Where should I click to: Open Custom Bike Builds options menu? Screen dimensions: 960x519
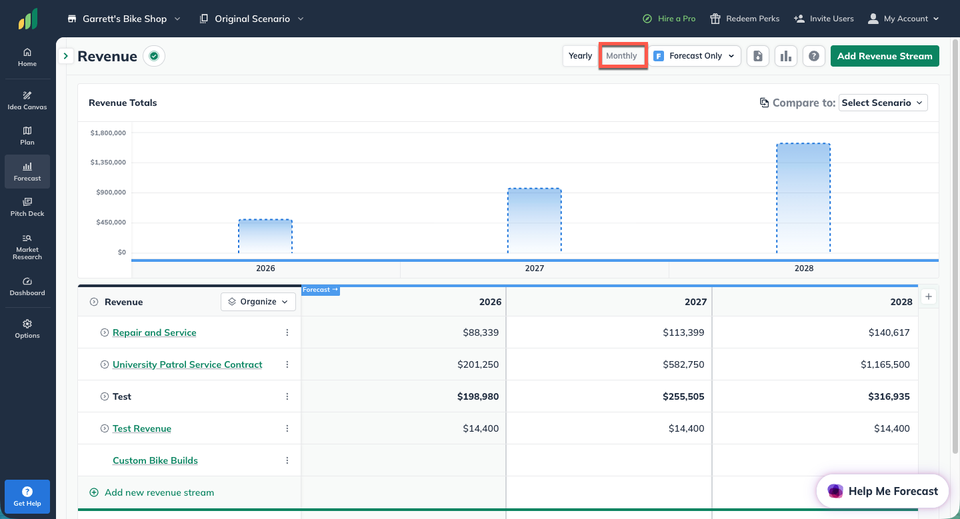click(287, 460)
